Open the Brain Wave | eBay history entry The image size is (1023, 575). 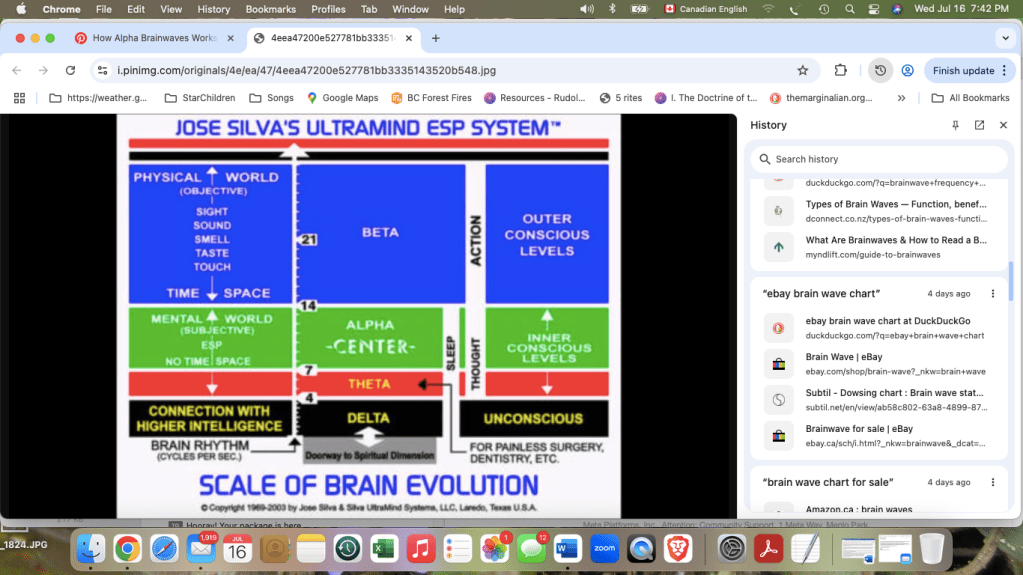pos(844,357)
